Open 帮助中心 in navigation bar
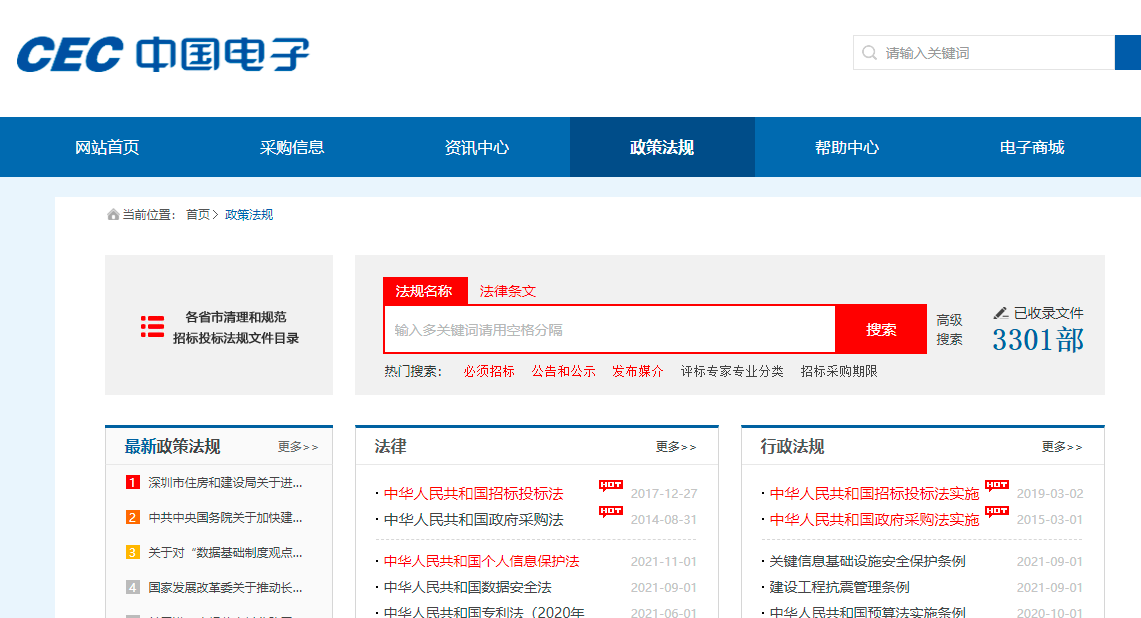1141x618 pixels. point(847,148)
